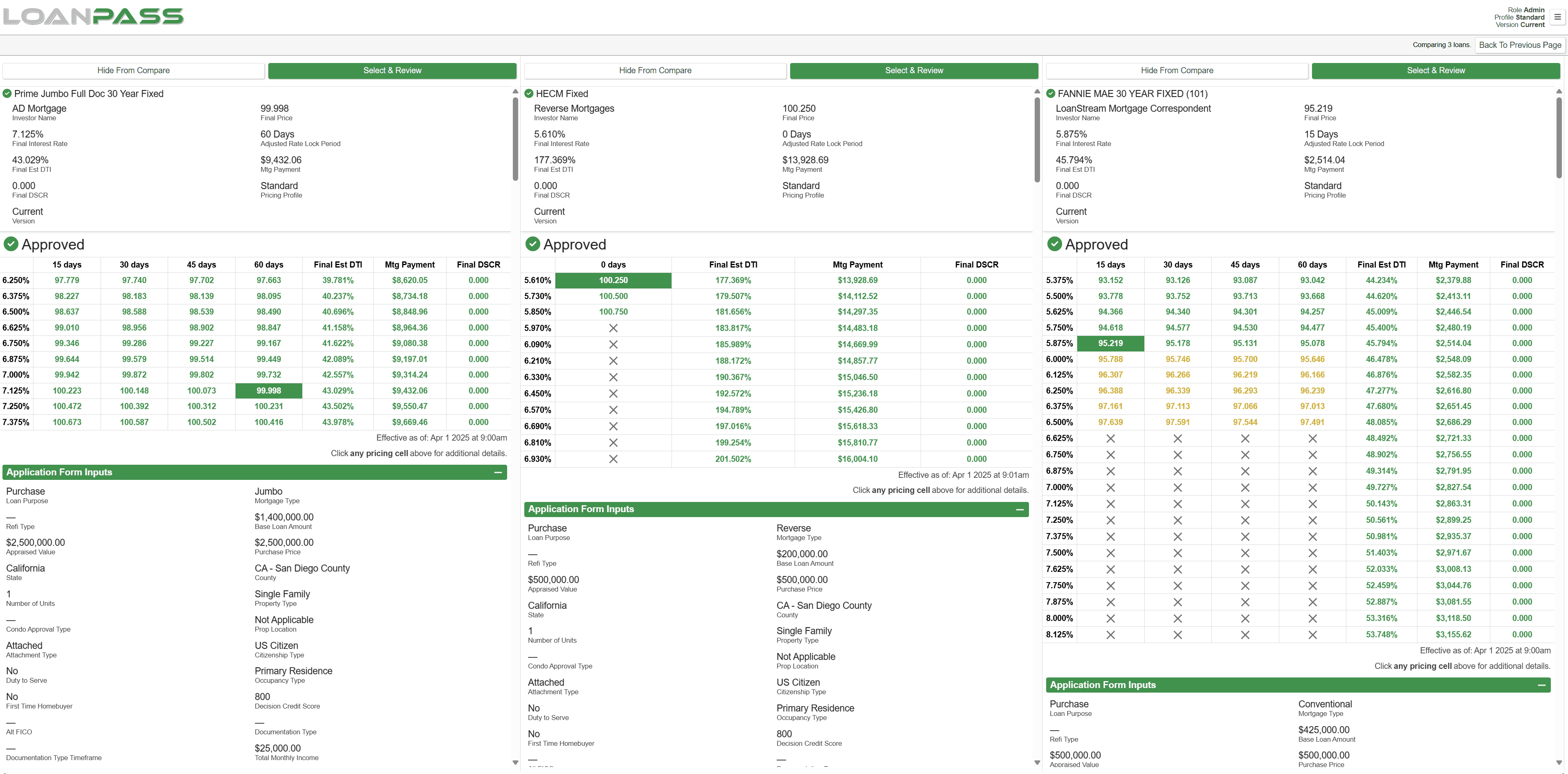The width and height of the screenshot is (1568, 774).
Task: Select & Review the Fannie Mae loan
Action: pos(1435,71)
